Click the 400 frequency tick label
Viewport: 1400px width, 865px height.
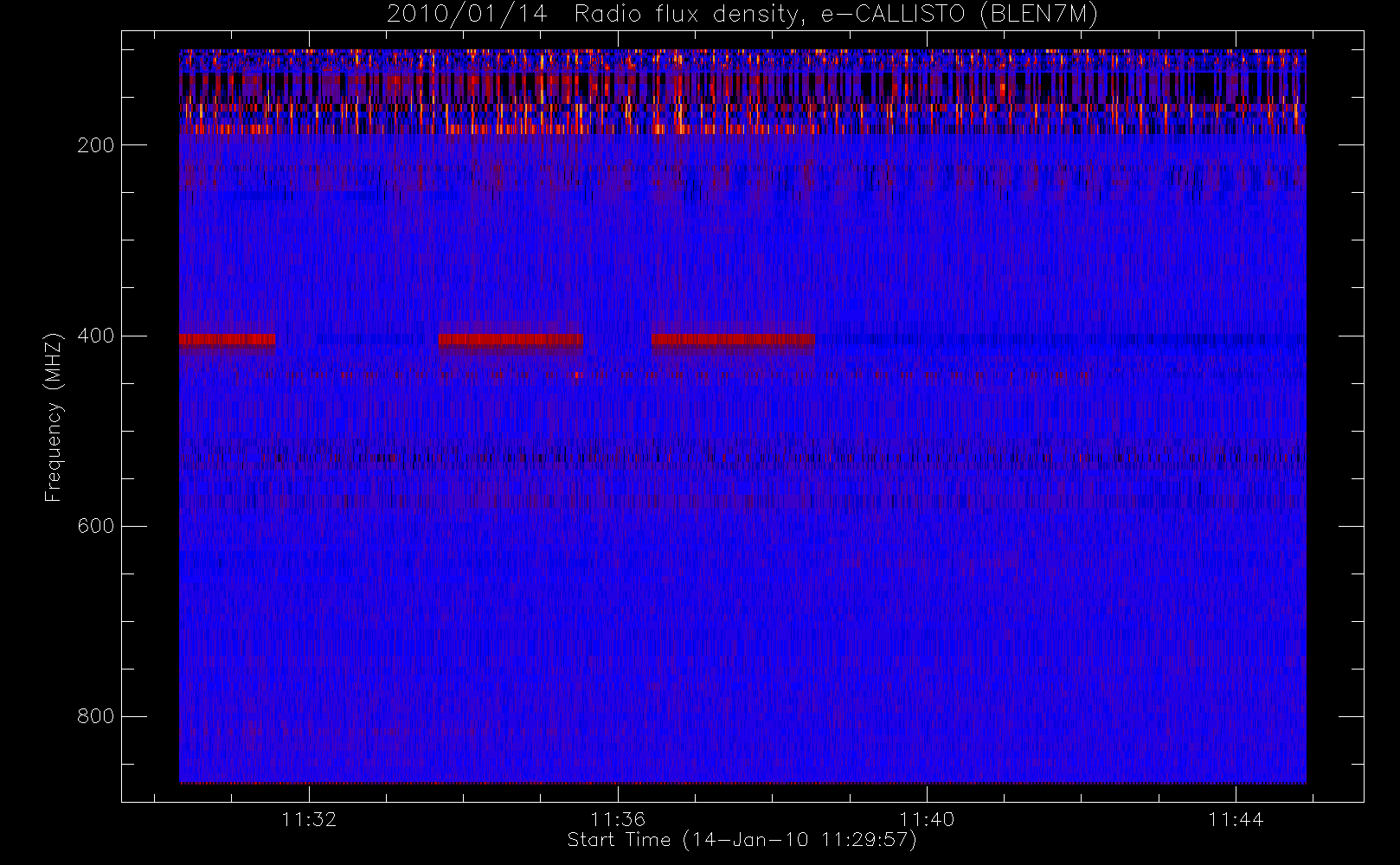96,336
